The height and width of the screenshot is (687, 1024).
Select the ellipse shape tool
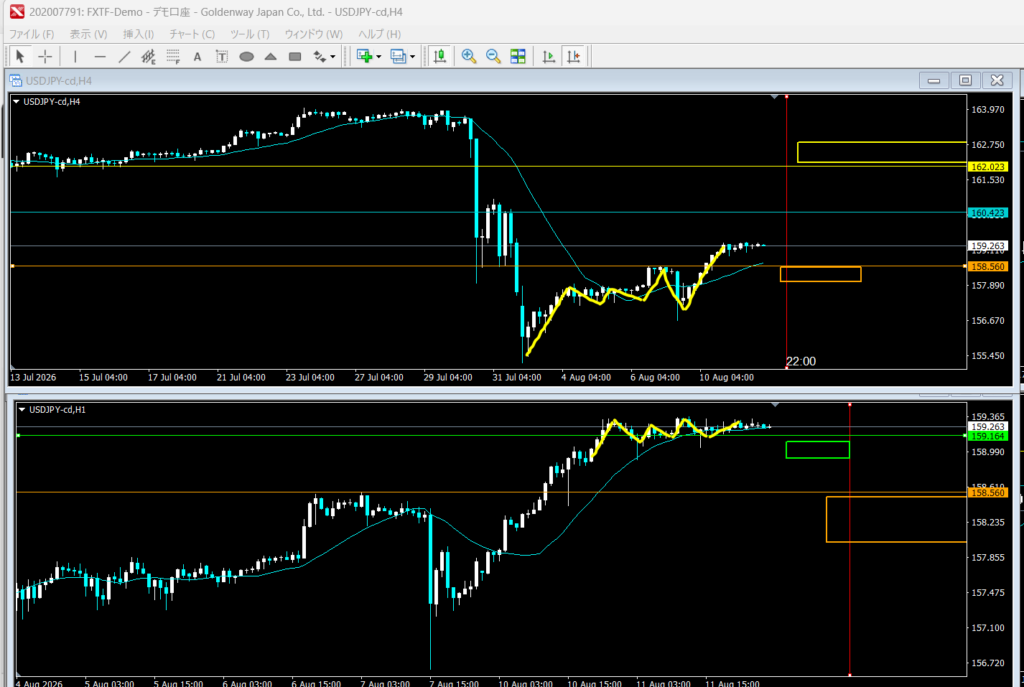click(x=246, y=57)
